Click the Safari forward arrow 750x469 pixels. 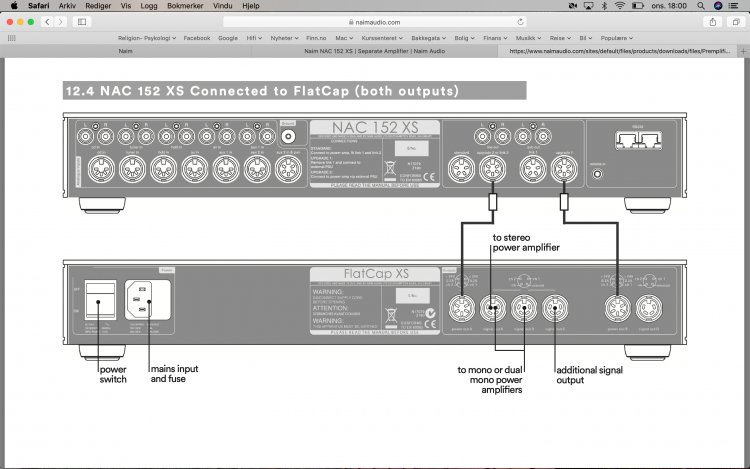(x=60, y=22)
